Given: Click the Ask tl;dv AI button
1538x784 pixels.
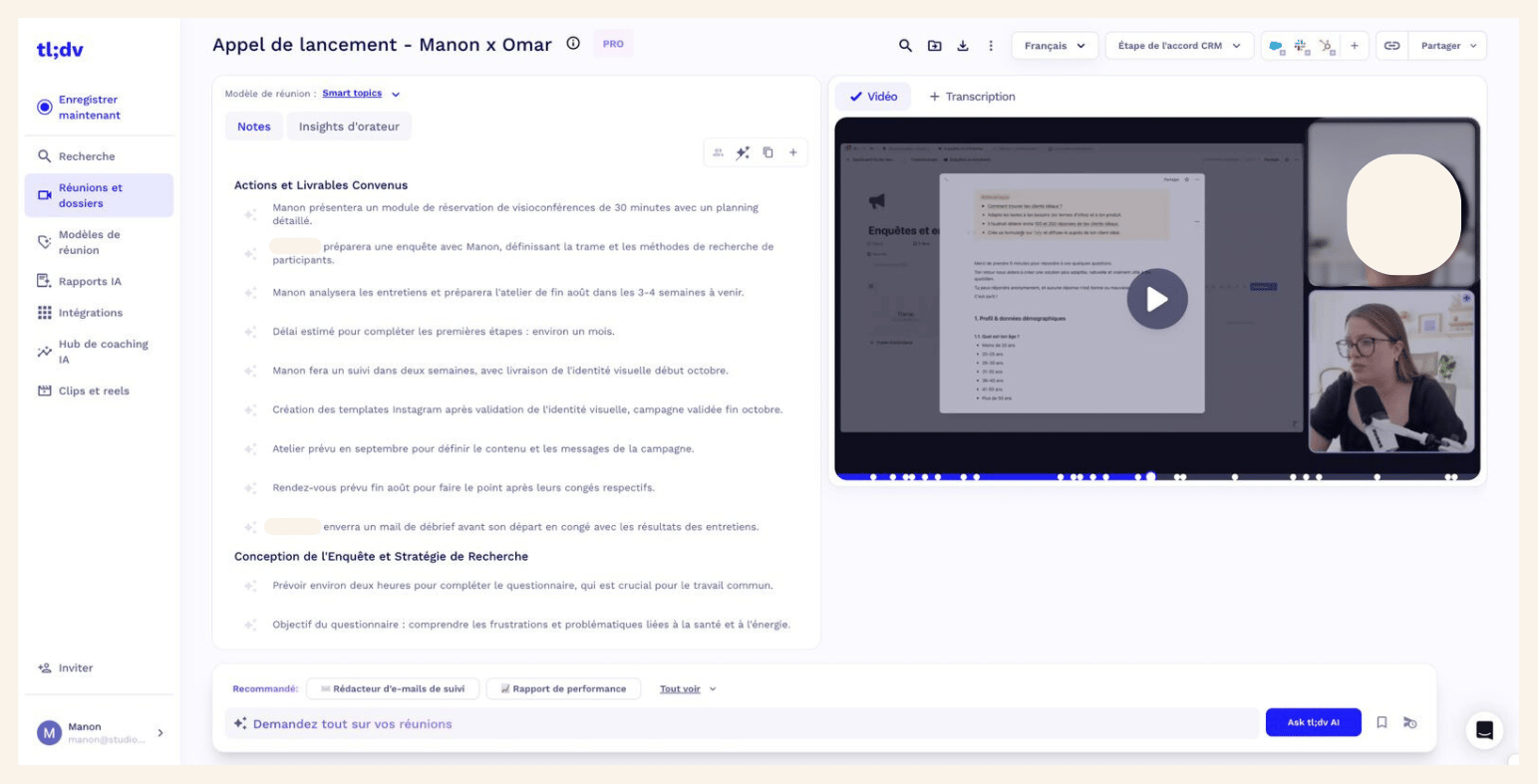Looking at the screenshot, I should pyautogui.click(x=1313, y=723).
